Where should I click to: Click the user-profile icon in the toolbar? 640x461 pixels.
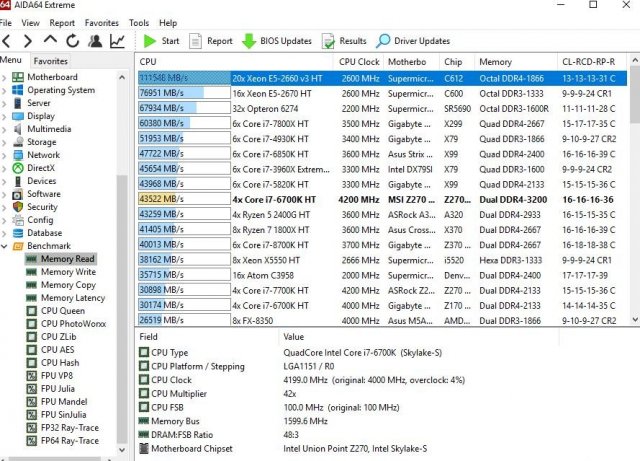coord(95,41)
